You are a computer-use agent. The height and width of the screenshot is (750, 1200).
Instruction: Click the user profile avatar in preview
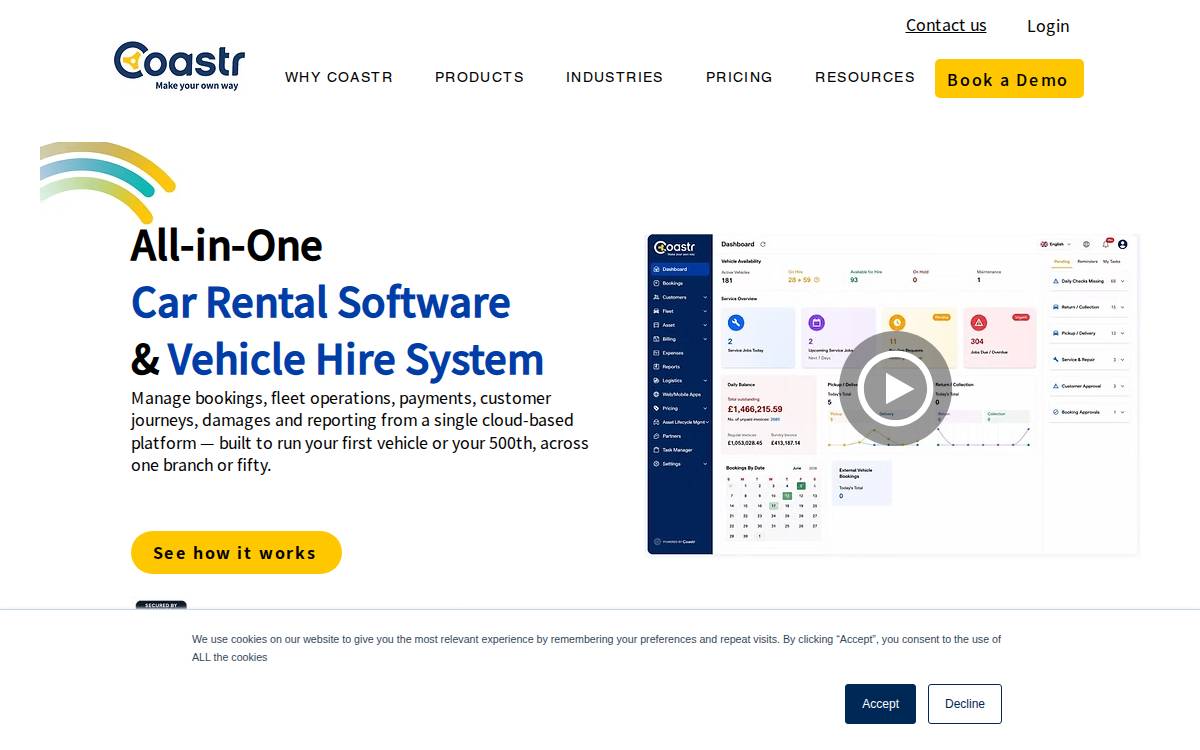[1123, 244]
